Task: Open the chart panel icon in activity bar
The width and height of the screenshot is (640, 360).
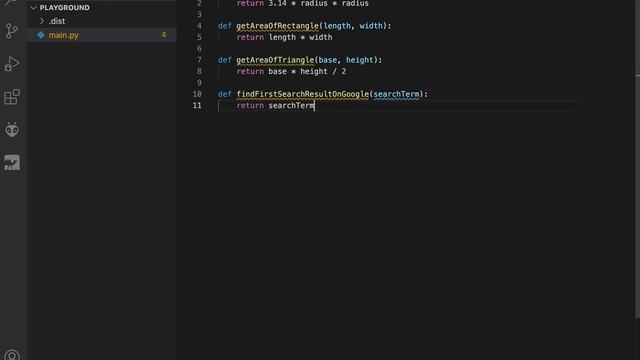Action: (12, 162)
